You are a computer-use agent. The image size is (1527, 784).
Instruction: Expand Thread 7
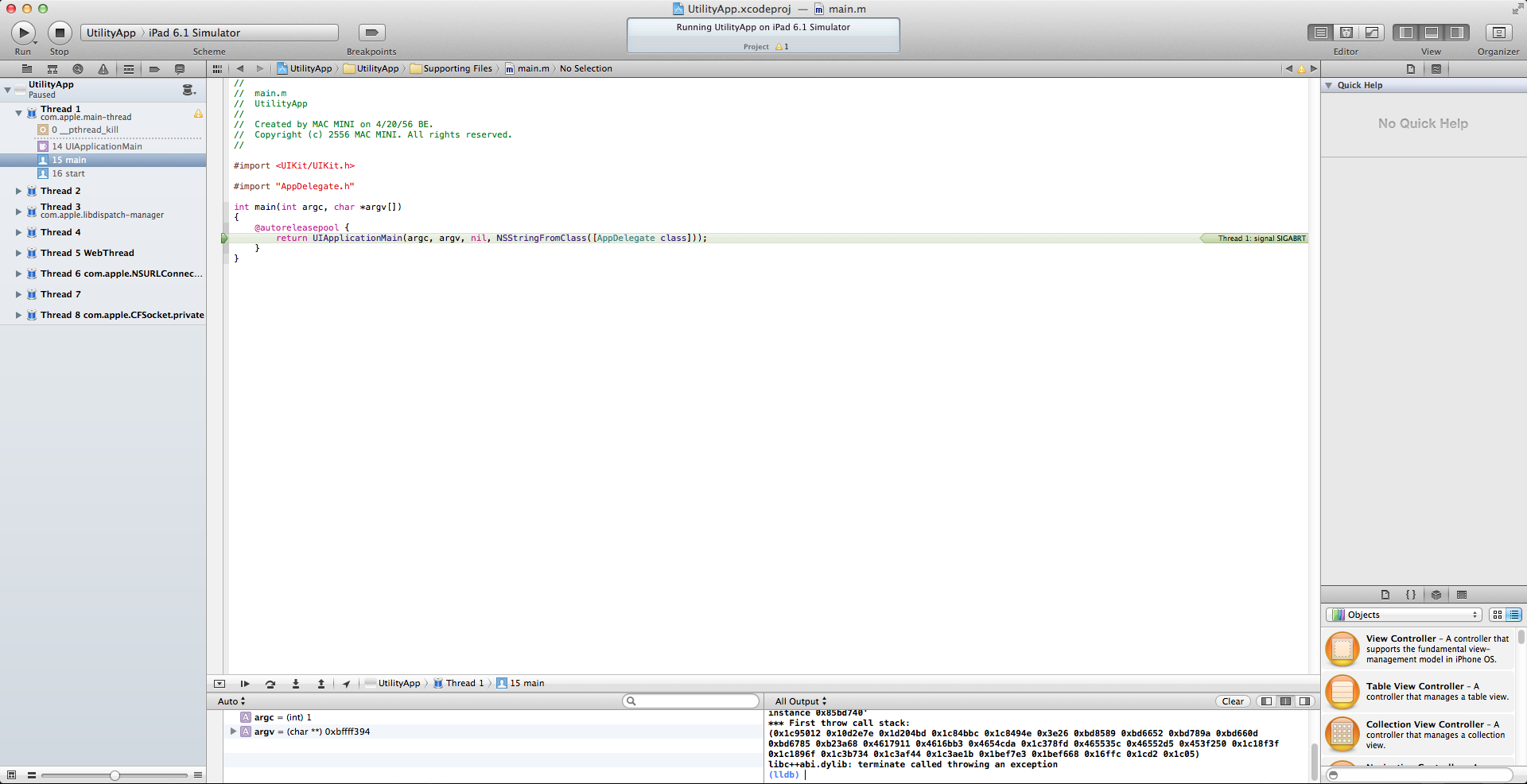click(x=18, y=294)
